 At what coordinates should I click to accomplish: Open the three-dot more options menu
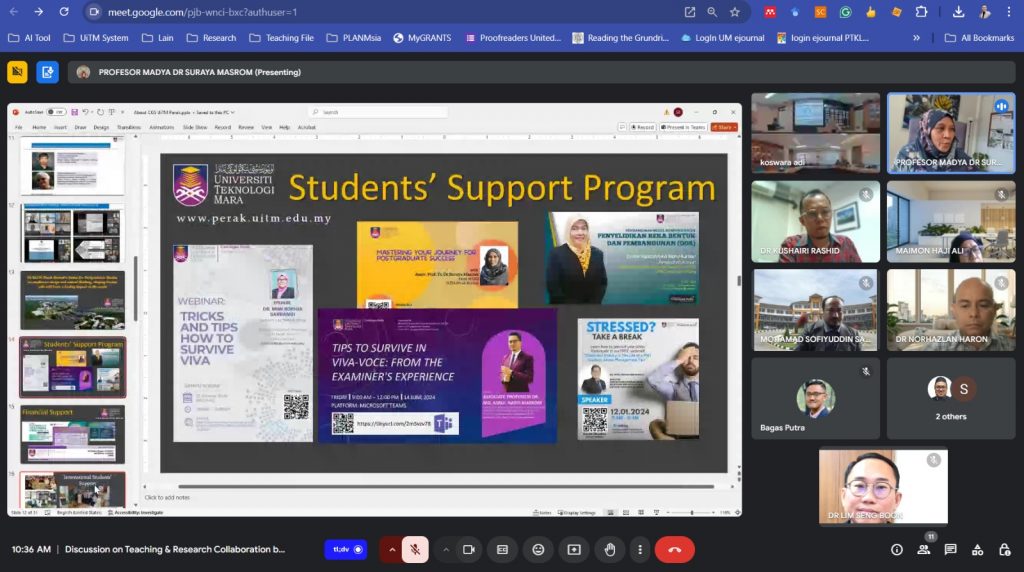pyautogui.click(x=641, y=549)
